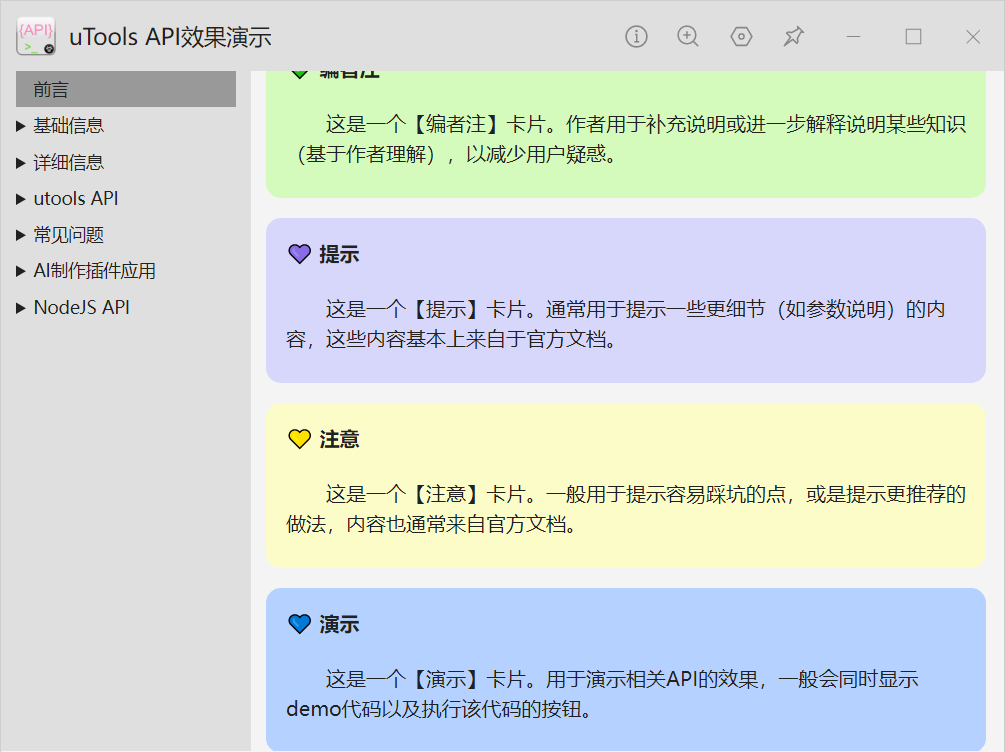Maximize the uTools window
The width and height of the screenshot is (1005, 752).
tap(913, 37)
